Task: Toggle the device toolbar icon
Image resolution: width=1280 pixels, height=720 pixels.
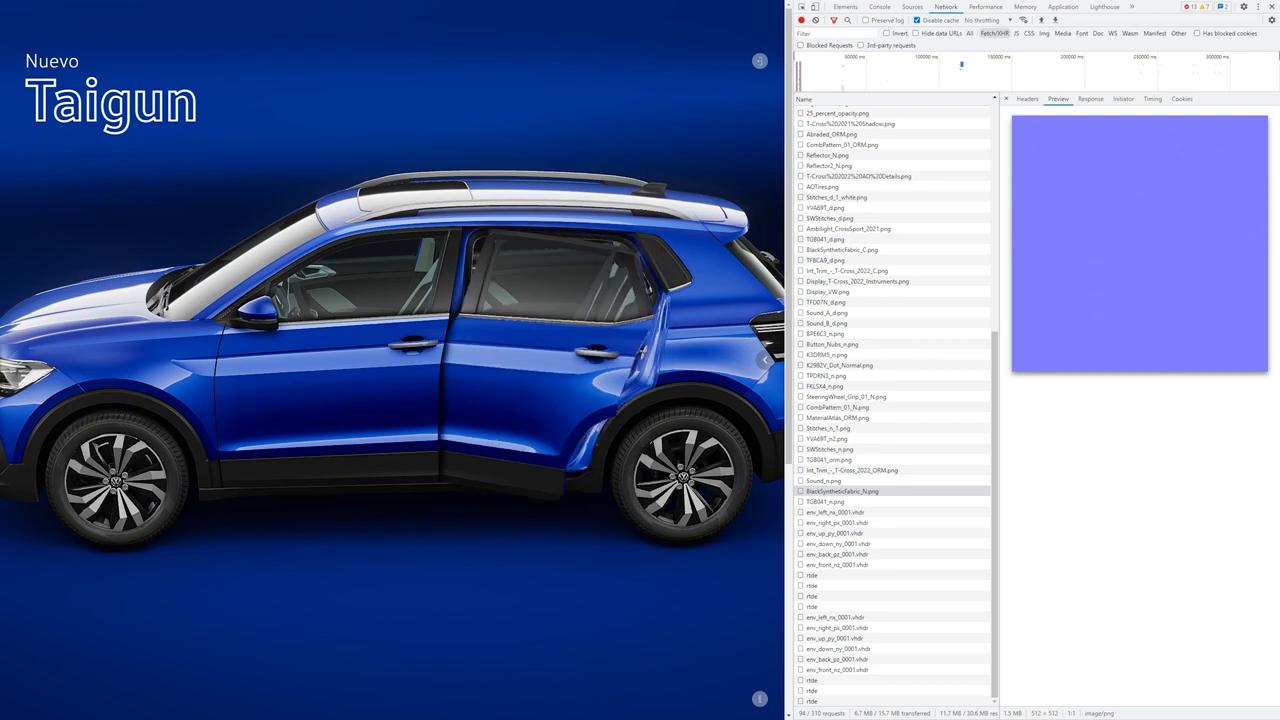Action: coord(814,7)
